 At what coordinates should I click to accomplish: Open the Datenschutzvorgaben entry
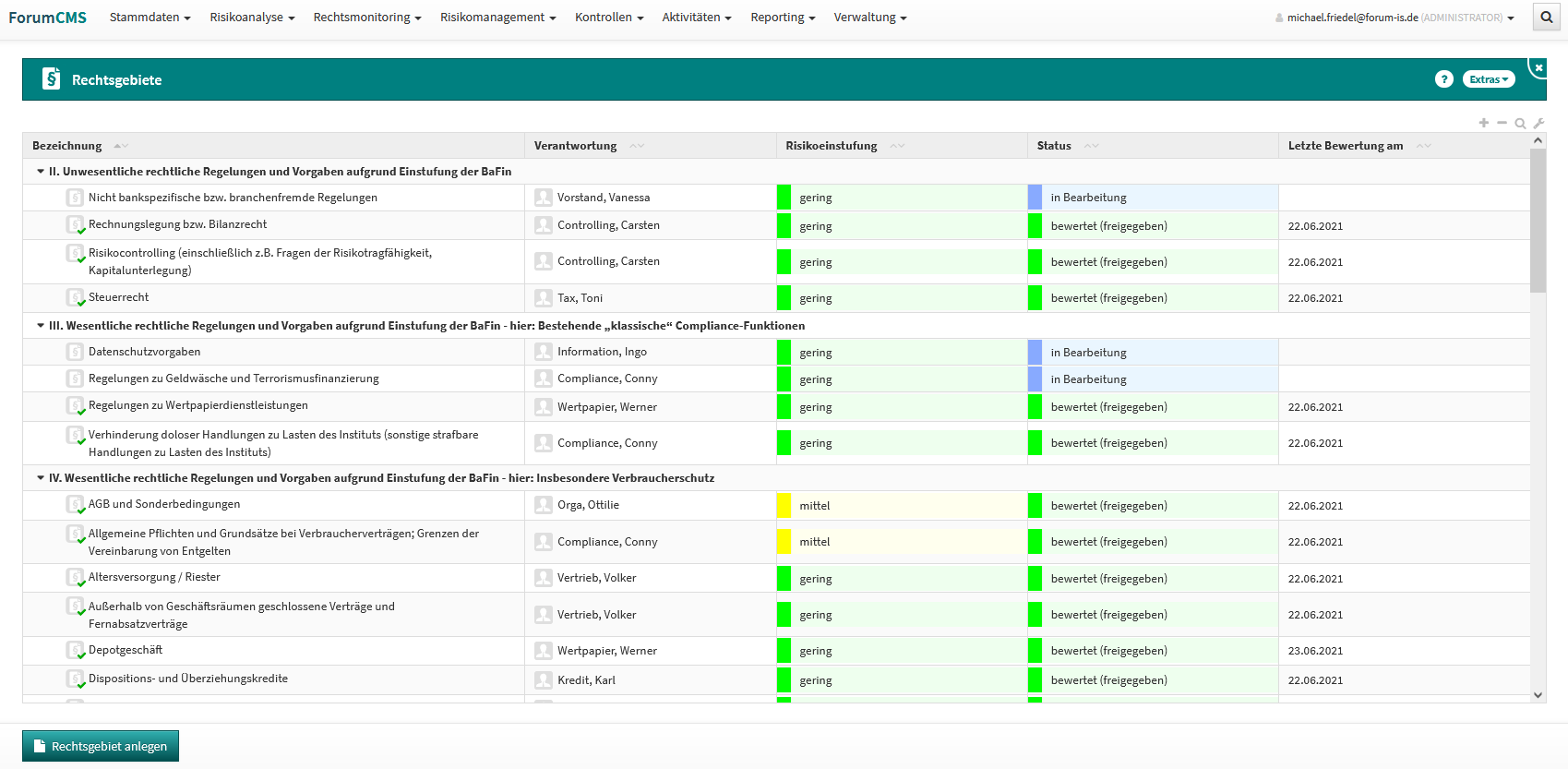click(x=144, y=352)
